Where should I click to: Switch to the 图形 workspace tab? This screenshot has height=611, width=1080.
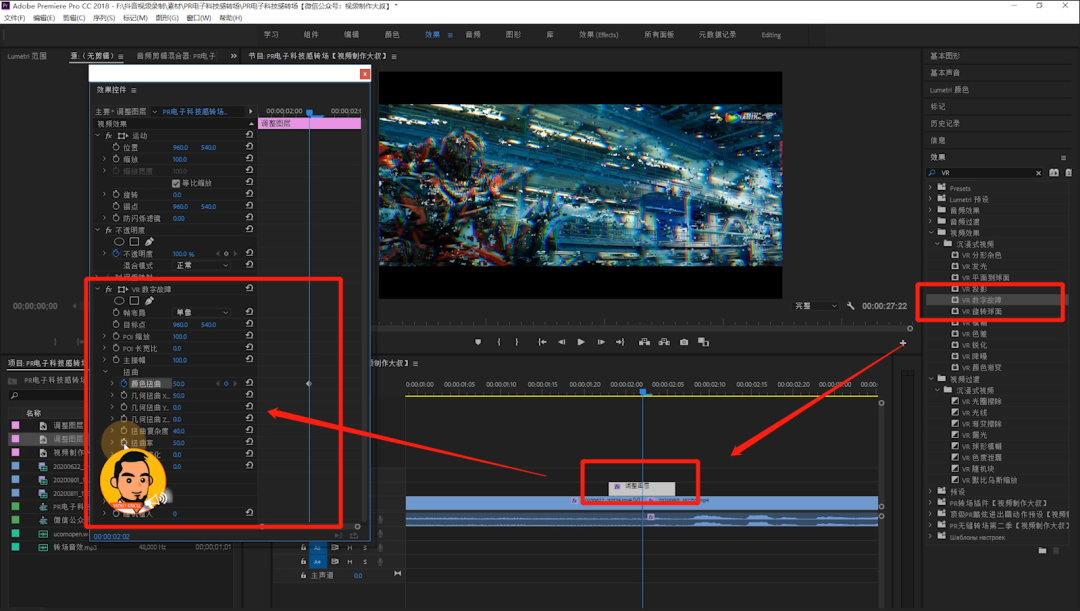(x=513, y=34)
